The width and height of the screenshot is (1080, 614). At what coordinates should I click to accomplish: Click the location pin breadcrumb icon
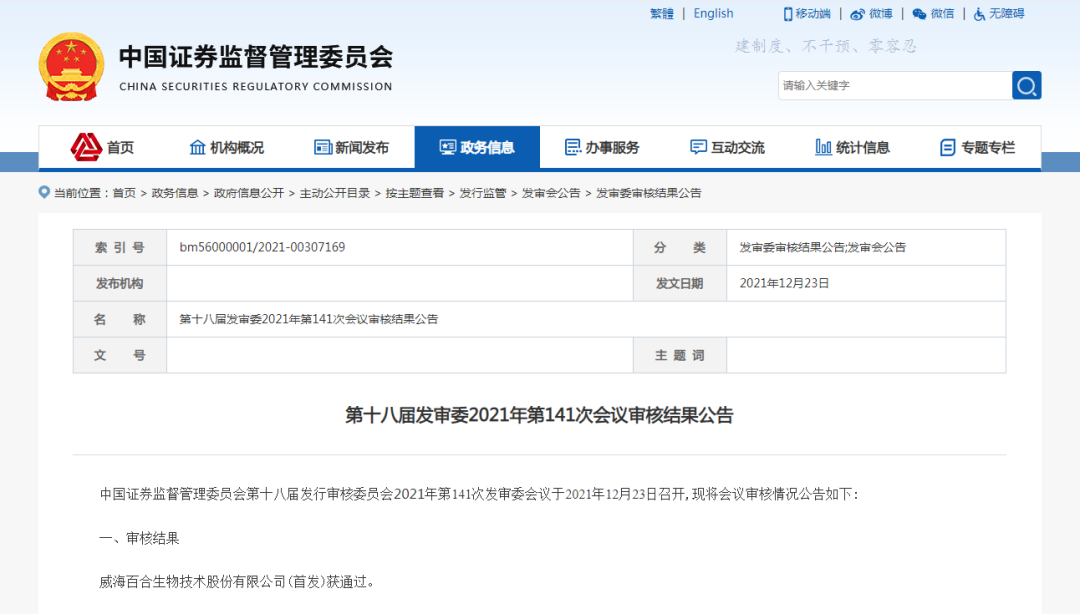coord(44,192)
